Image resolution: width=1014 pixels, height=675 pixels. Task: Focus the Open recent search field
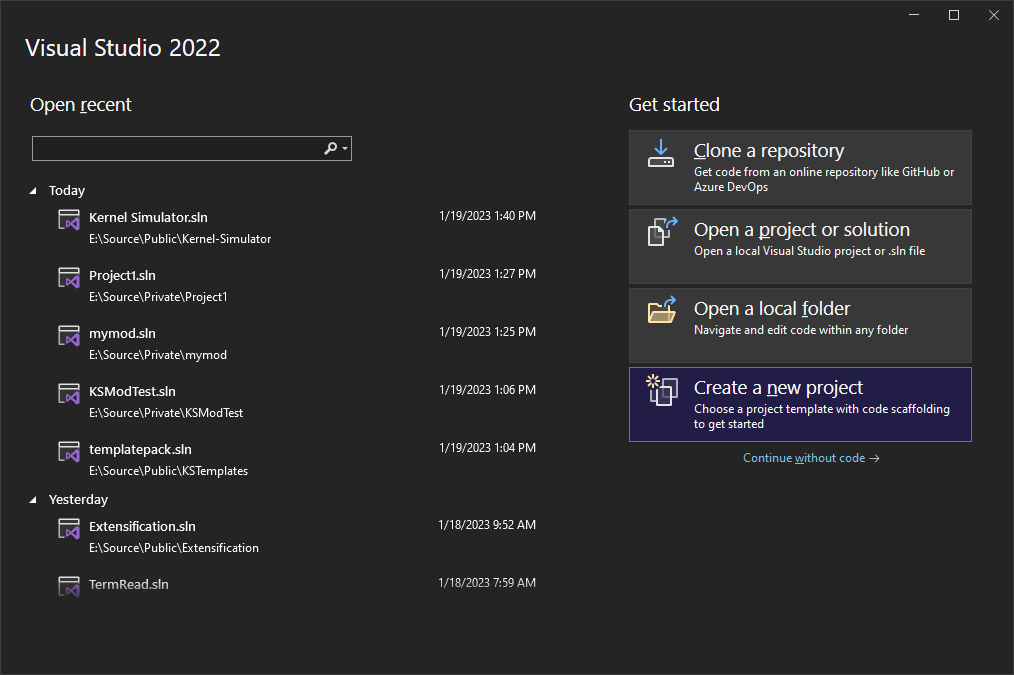pyautogui.click(x=175, y=149)
